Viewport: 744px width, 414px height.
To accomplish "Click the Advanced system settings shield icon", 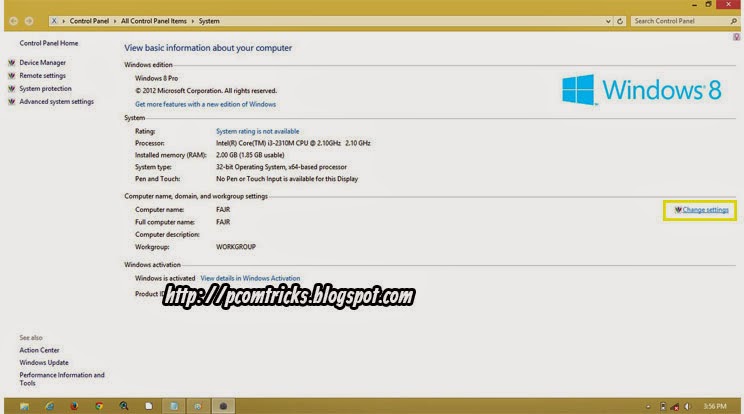I will click(12, 101).
